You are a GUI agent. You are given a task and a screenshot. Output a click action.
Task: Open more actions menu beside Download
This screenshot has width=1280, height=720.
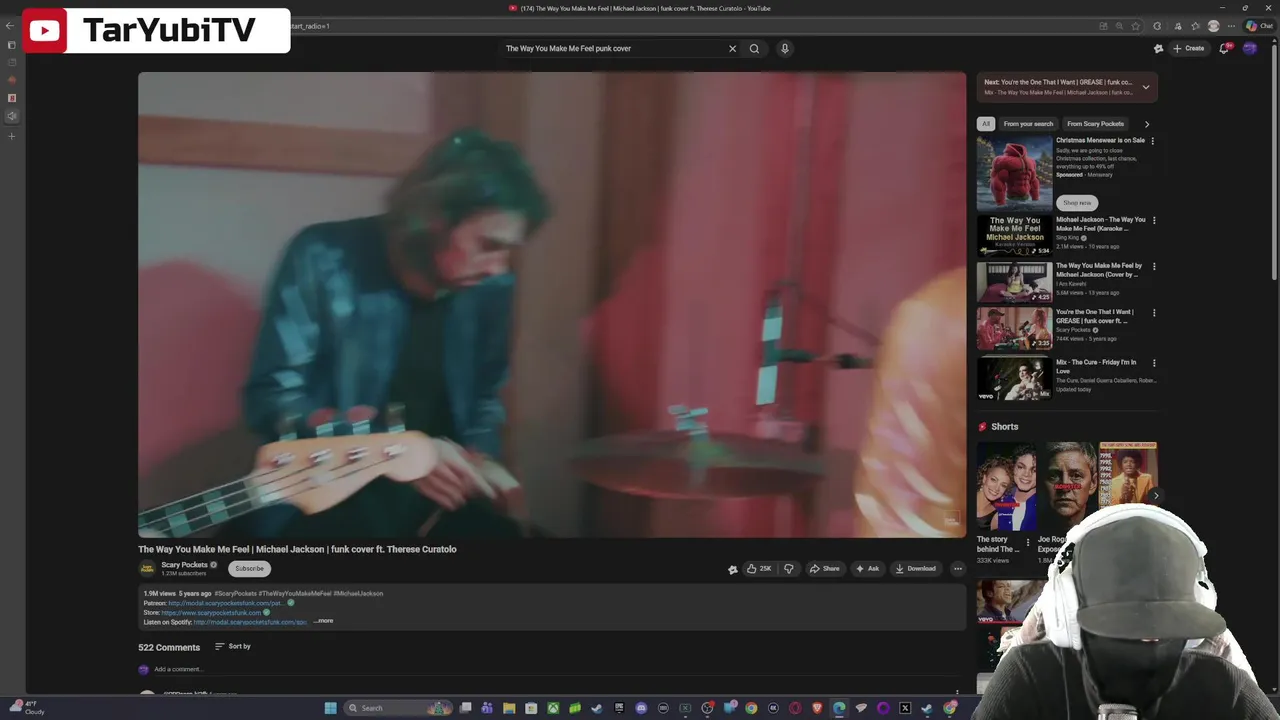957,569
